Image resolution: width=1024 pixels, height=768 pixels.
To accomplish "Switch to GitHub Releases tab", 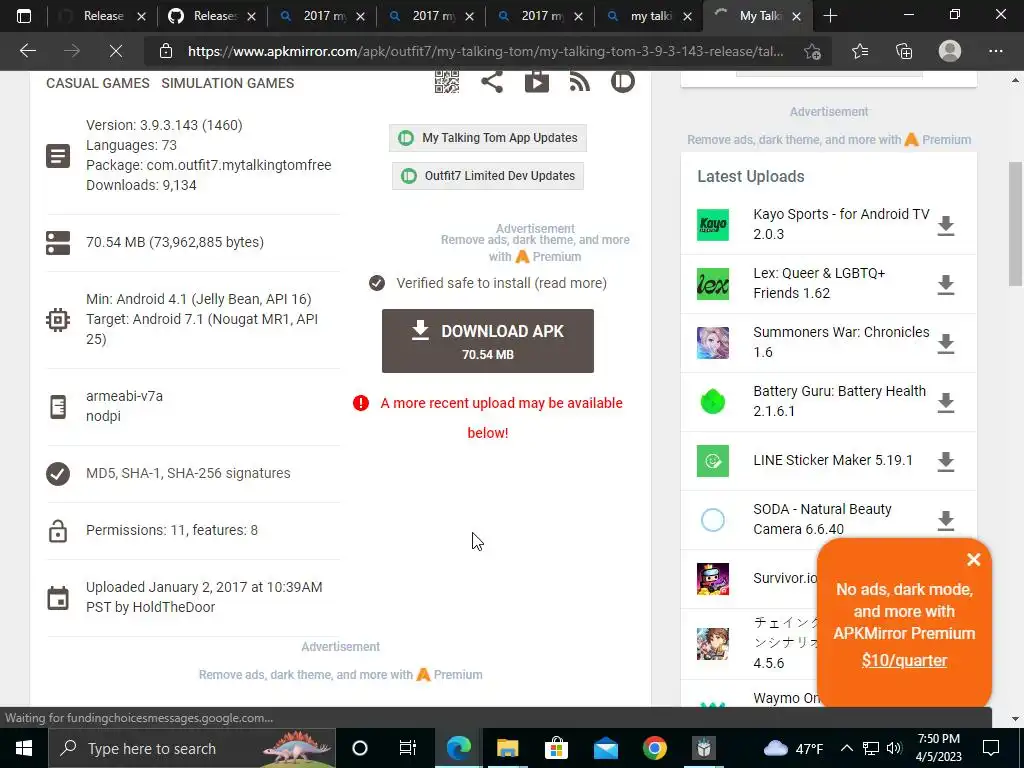I will pos(212,16).
